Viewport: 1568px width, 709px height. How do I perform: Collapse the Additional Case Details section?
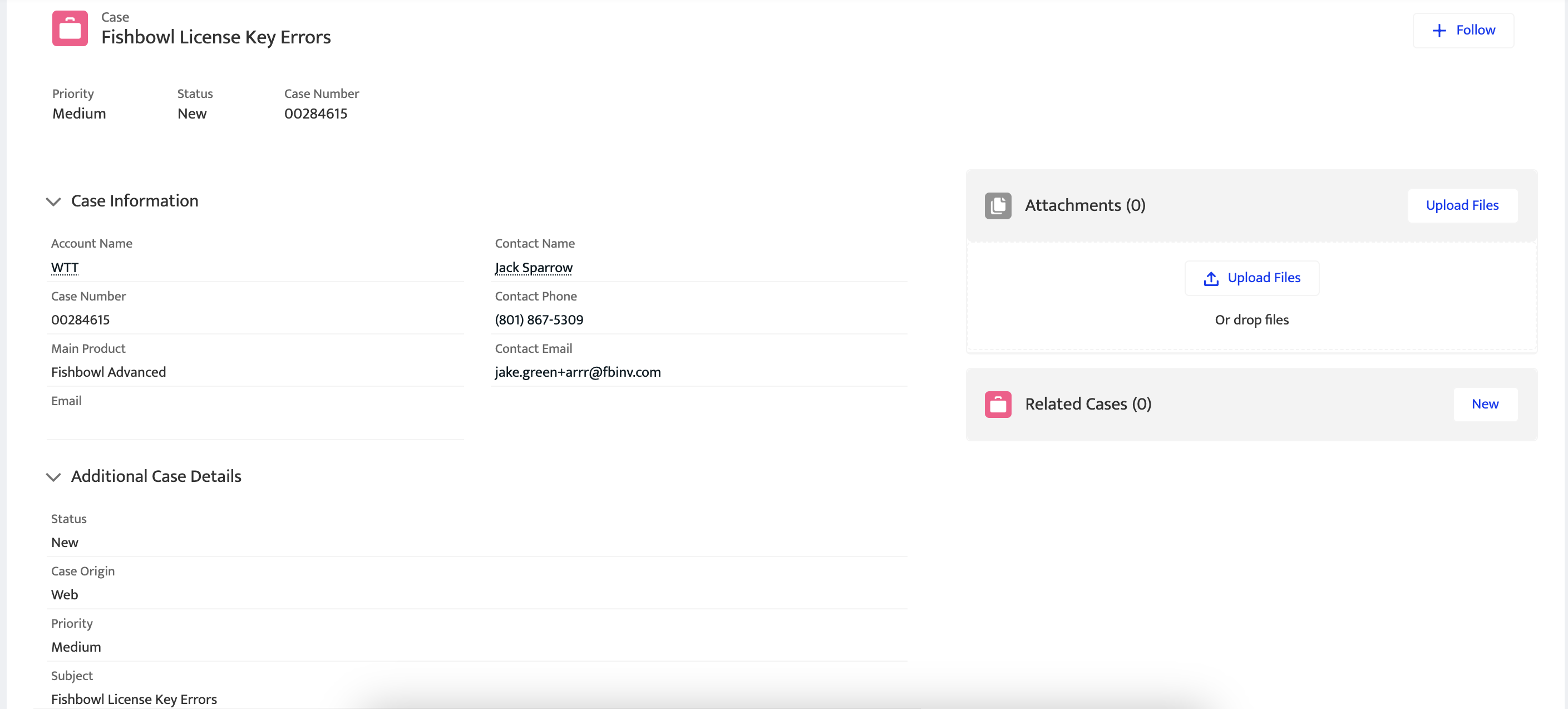pos(53,476)
